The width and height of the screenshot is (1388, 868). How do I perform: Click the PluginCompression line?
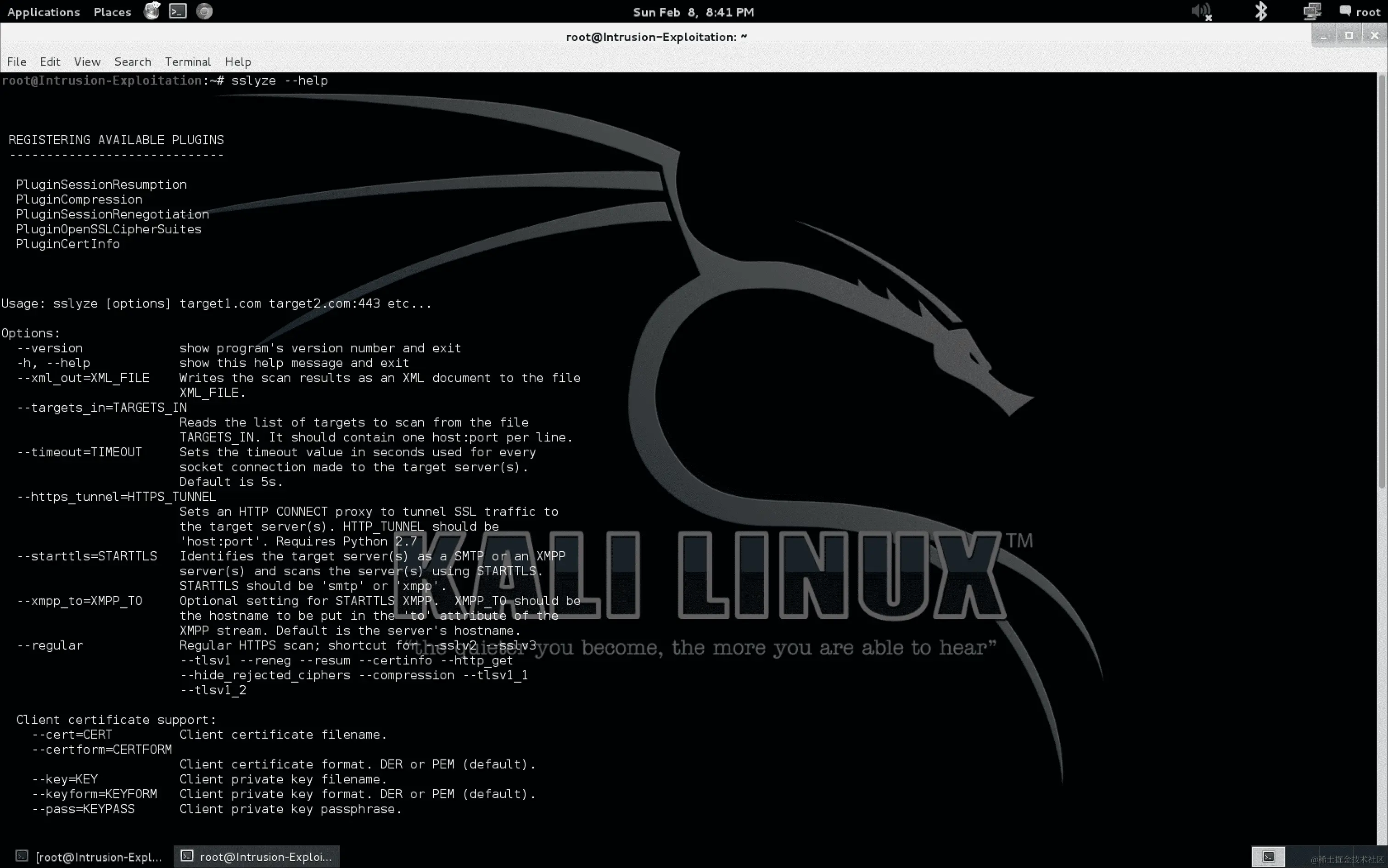(x=78, y=199)
